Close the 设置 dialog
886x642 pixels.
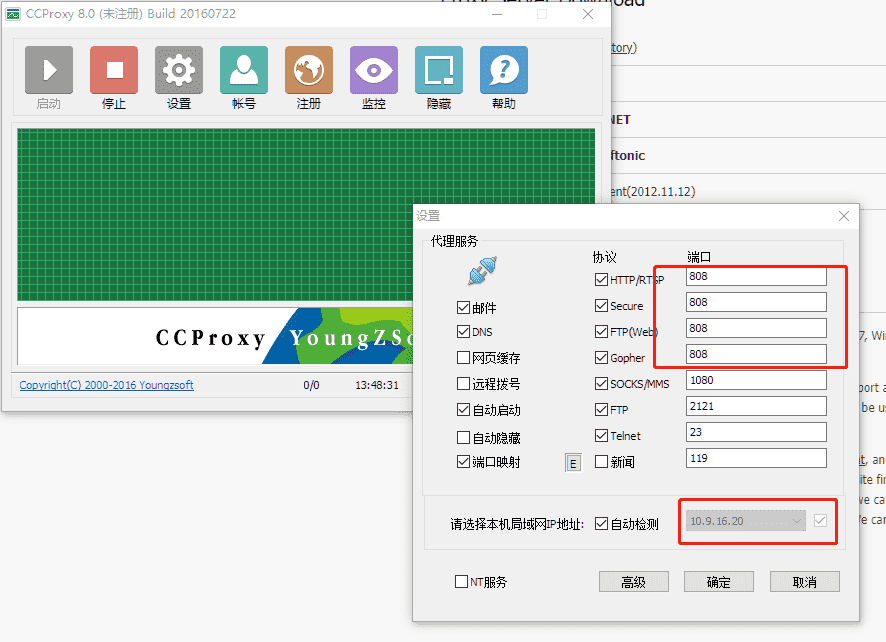[844, 216]
